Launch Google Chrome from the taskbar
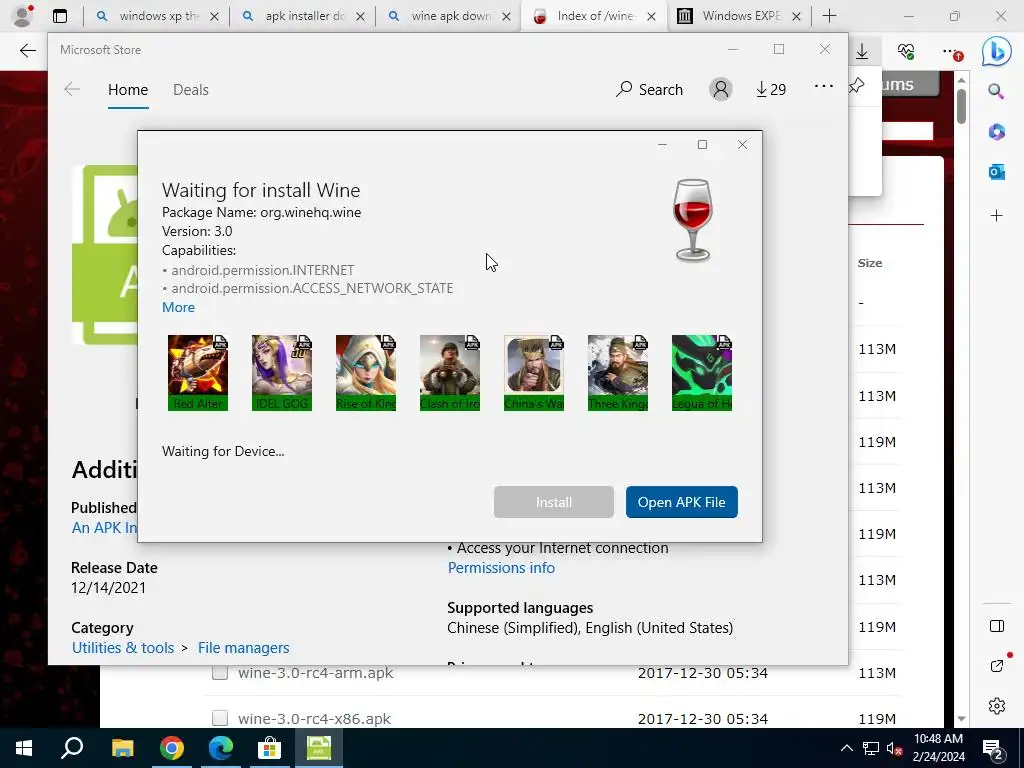 (172, 748)
